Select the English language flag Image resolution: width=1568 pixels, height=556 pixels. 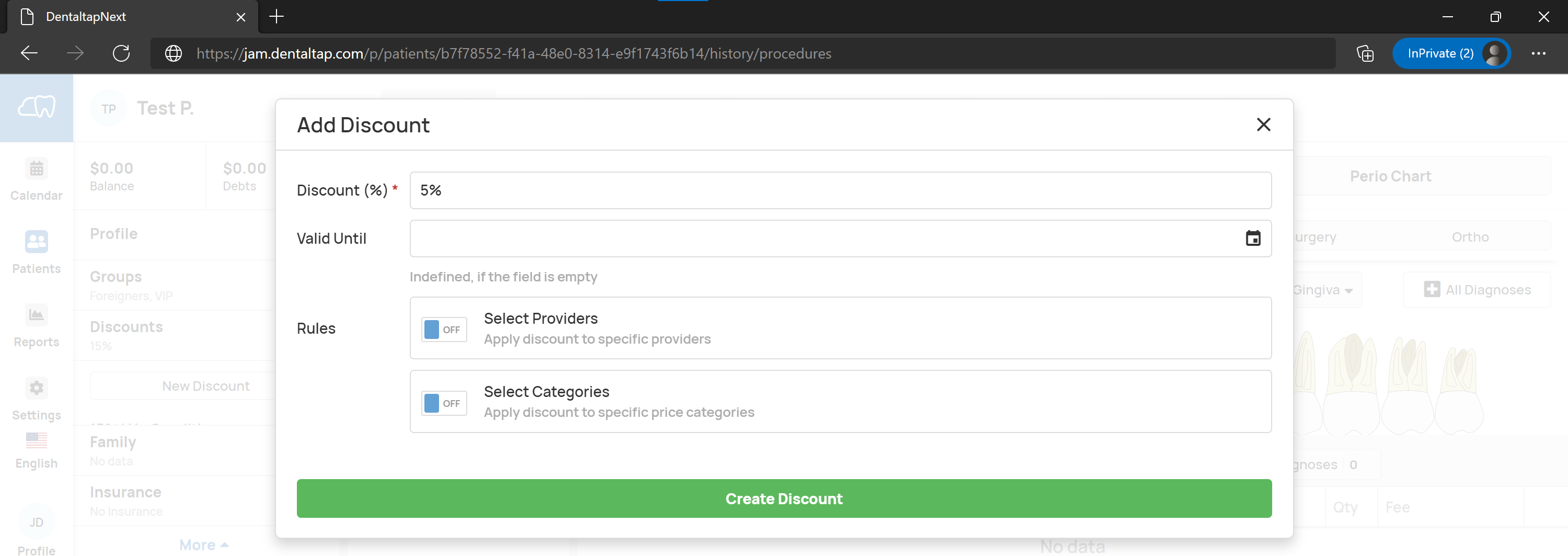37,440
